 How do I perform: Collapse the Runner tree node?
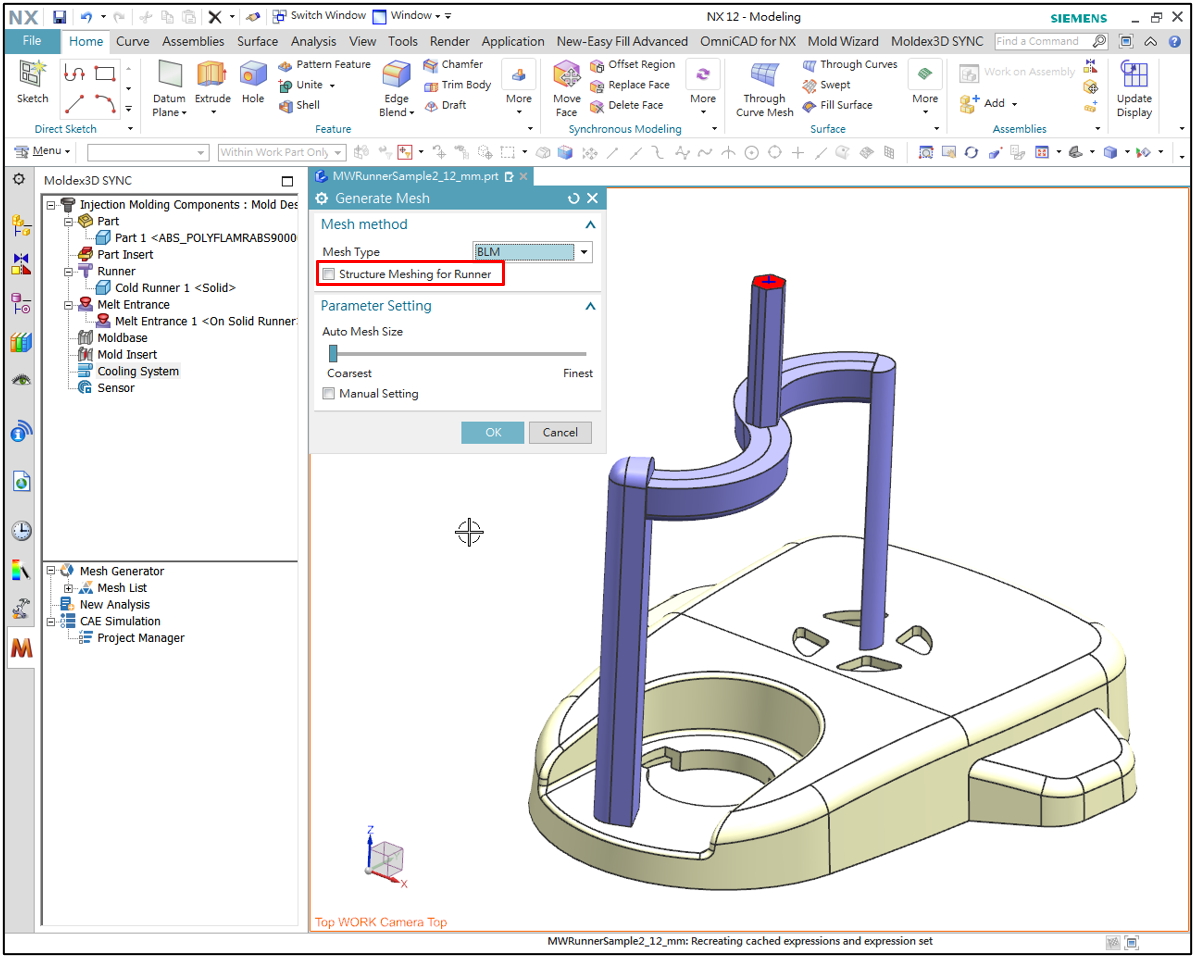coord(69,271)
